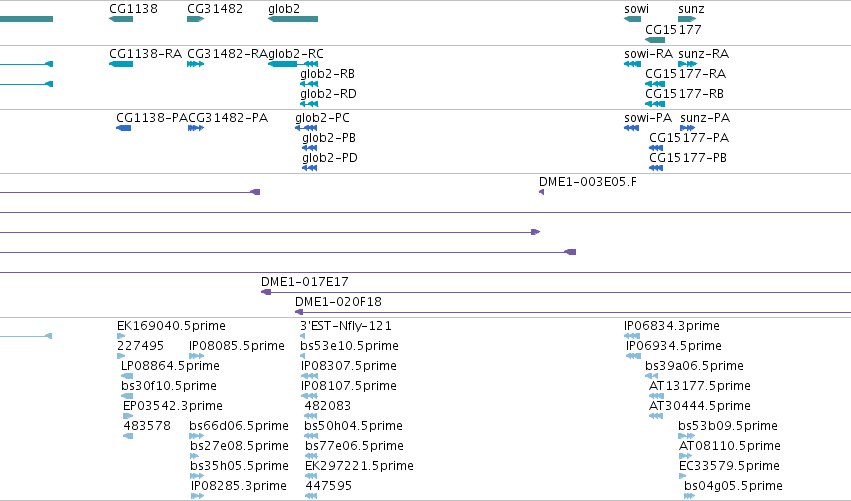Select the CG31482 gene label

(x=215, y=9)
